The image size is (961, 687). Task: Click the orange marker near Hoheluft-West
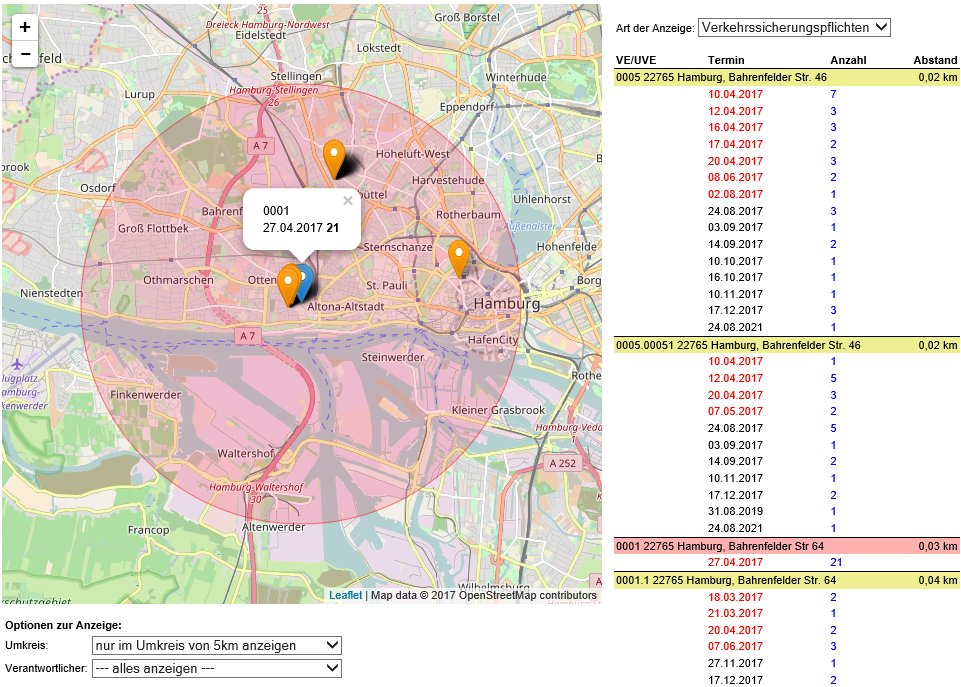tap(333, 159)
